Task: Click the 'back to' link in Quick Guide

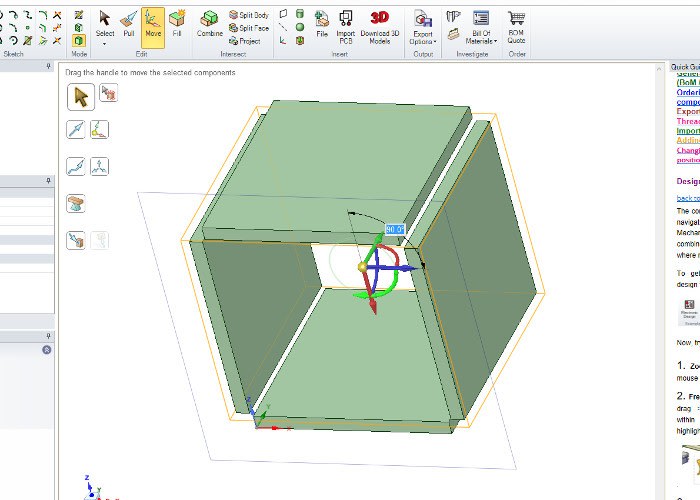Action: (688, 198)
